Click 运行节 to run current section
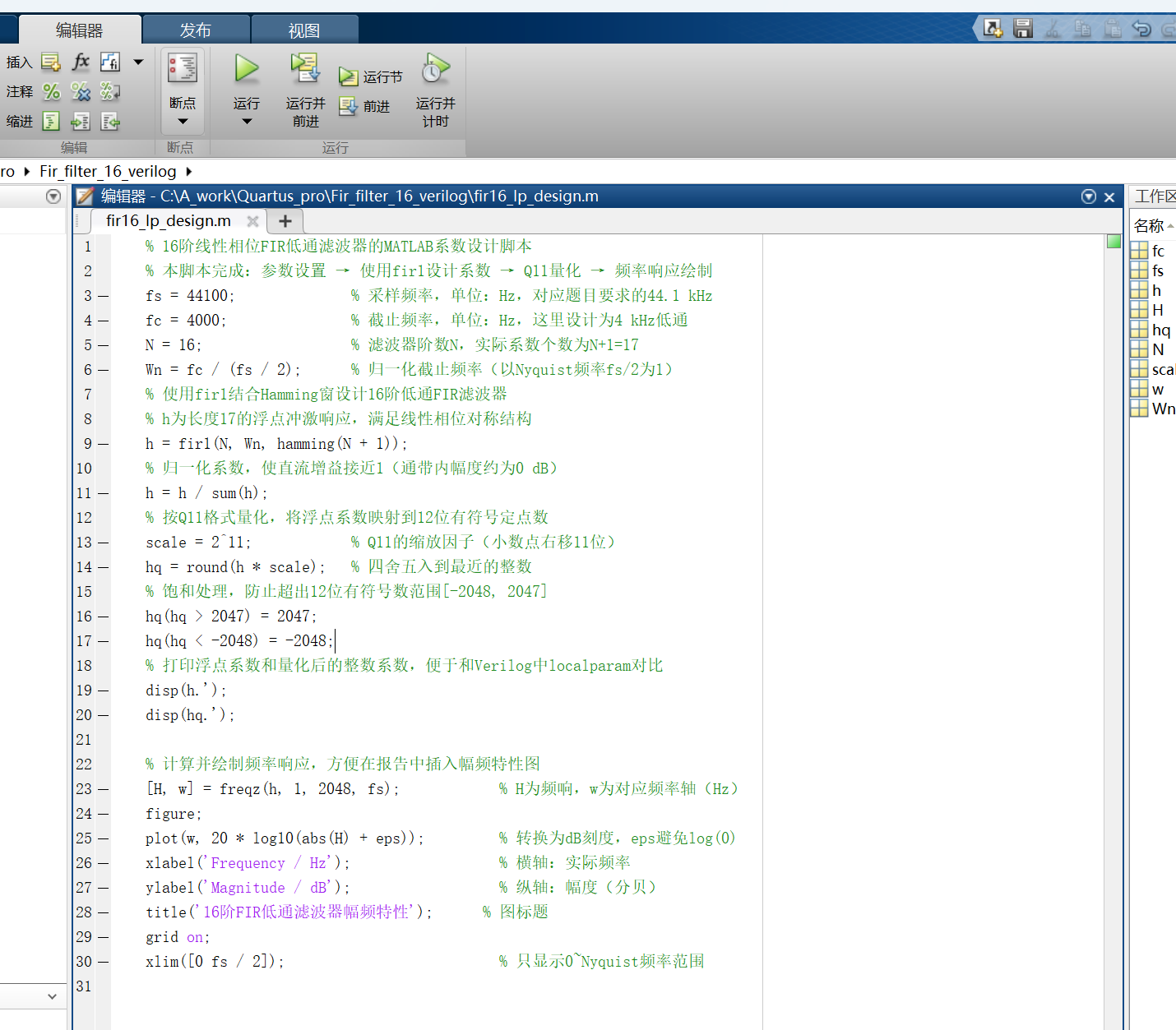Screen dimensions: 1176x1030 click(x=371, y=76)
